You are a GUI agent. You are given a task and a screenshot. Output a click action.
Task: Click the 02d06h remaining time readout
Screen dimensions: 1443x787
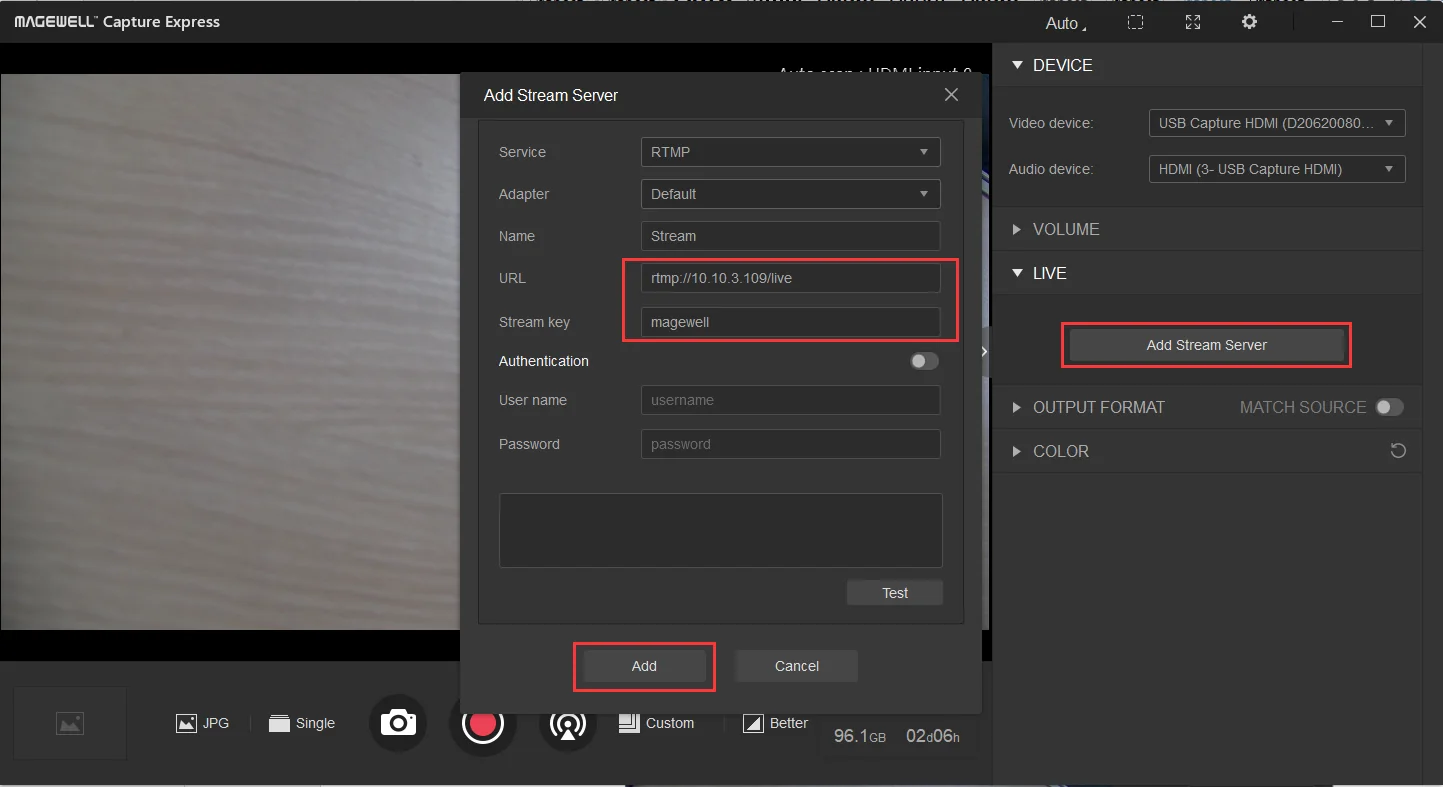coord(933,736)
